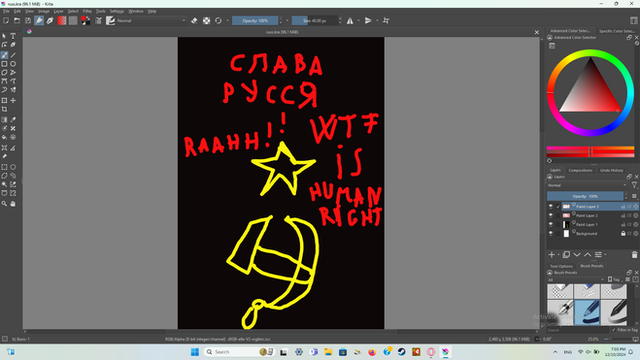Choose the Fill bucket tool
The height and width of the screenshot is (360, 640).
coord(4,138)
